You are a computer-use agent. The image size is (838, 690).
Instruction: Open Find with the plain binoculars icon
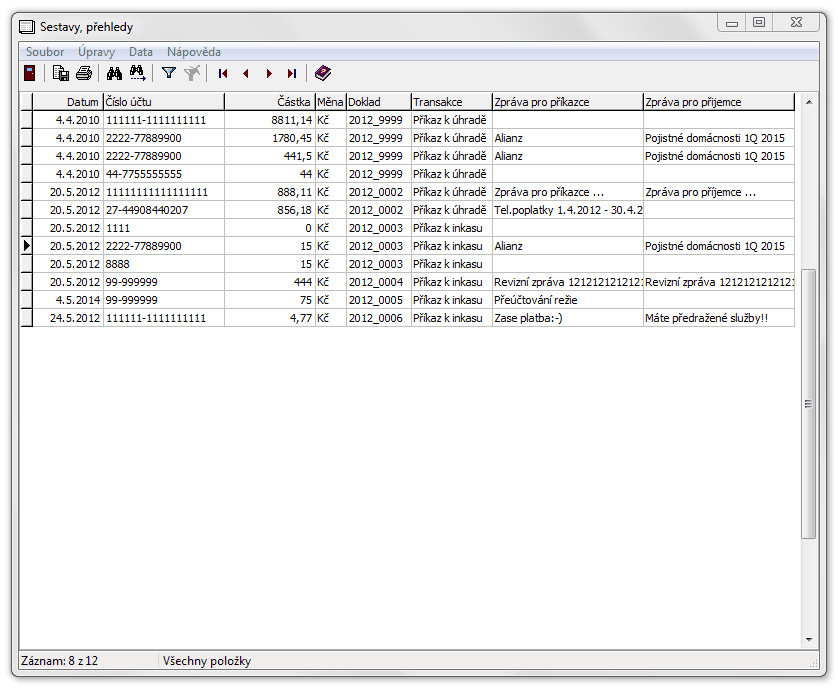(x=114, y=73)
